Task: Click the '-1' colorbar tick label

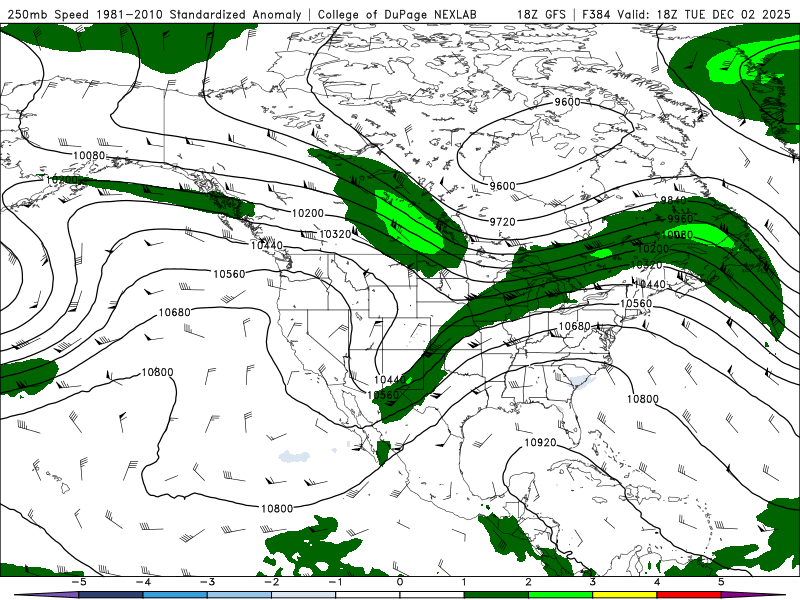Action: tap(335, 582)
